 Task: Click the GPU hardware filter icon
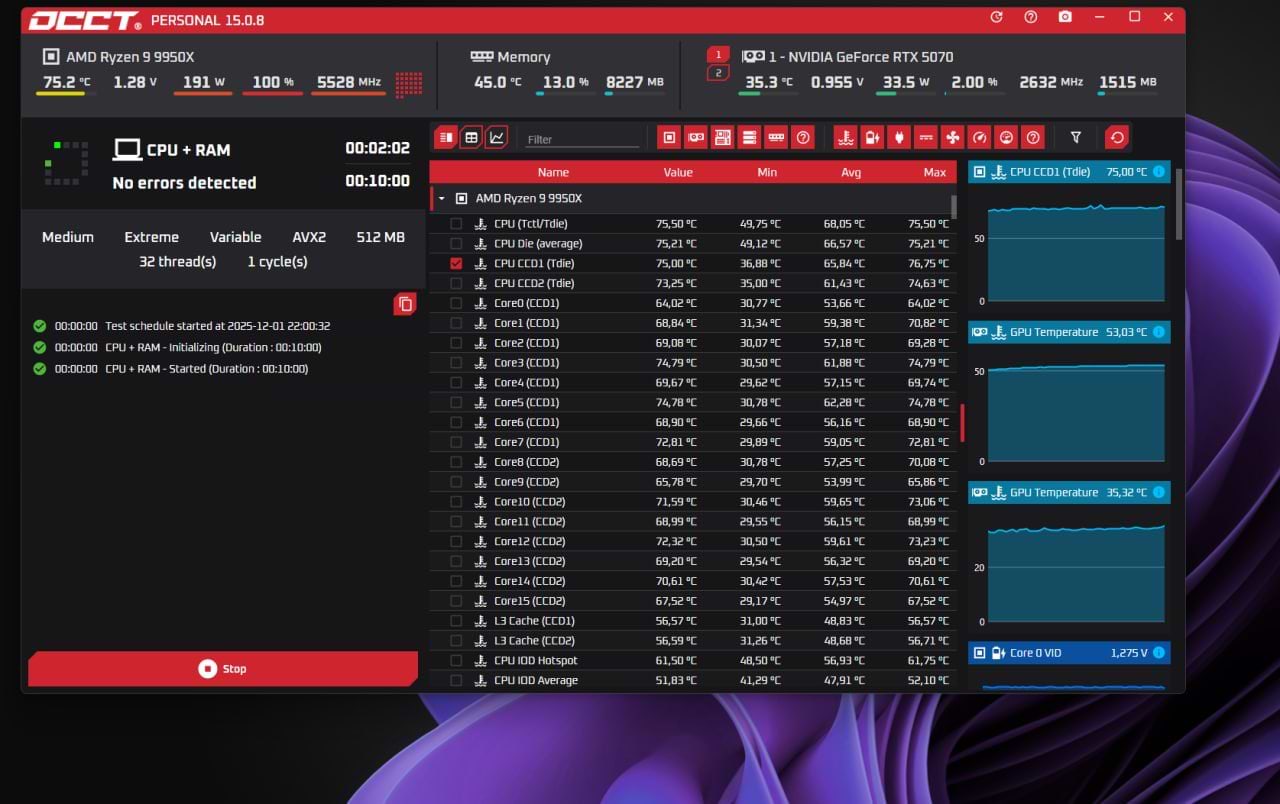coord(695,138)
